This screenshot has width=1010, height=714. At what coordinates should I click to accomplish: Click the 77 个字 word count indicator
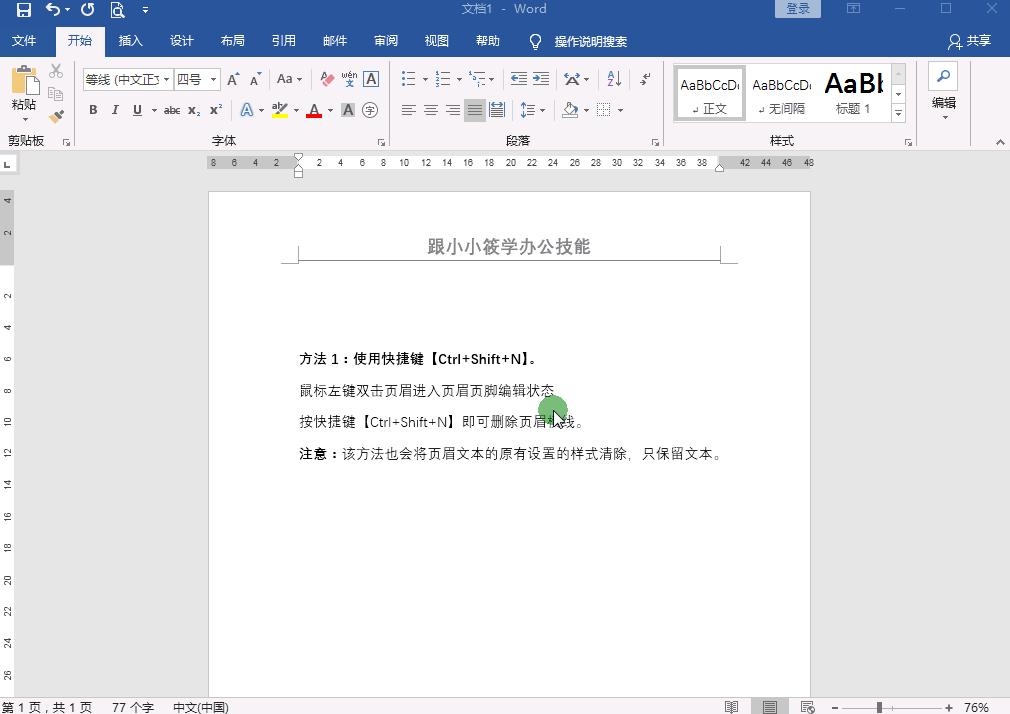[x=133, y=706]
